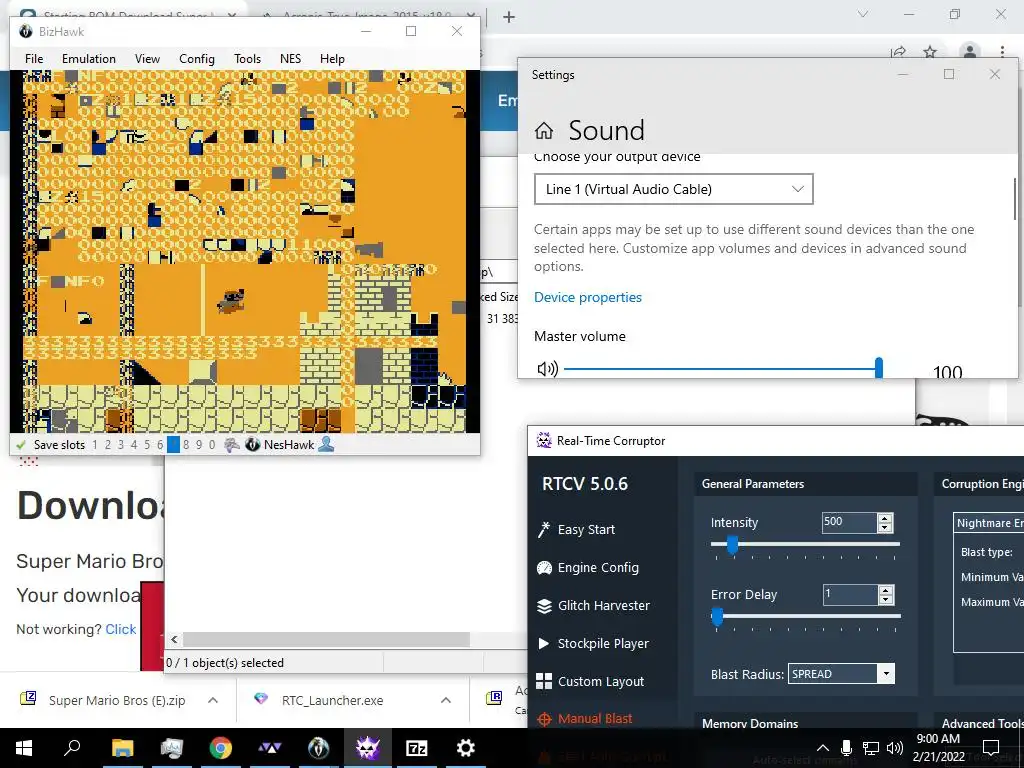Viewport: 1024px width, 768px height.
Task: Open the Nightmare Engine dropdown
Action: click(x=989, y=523)
